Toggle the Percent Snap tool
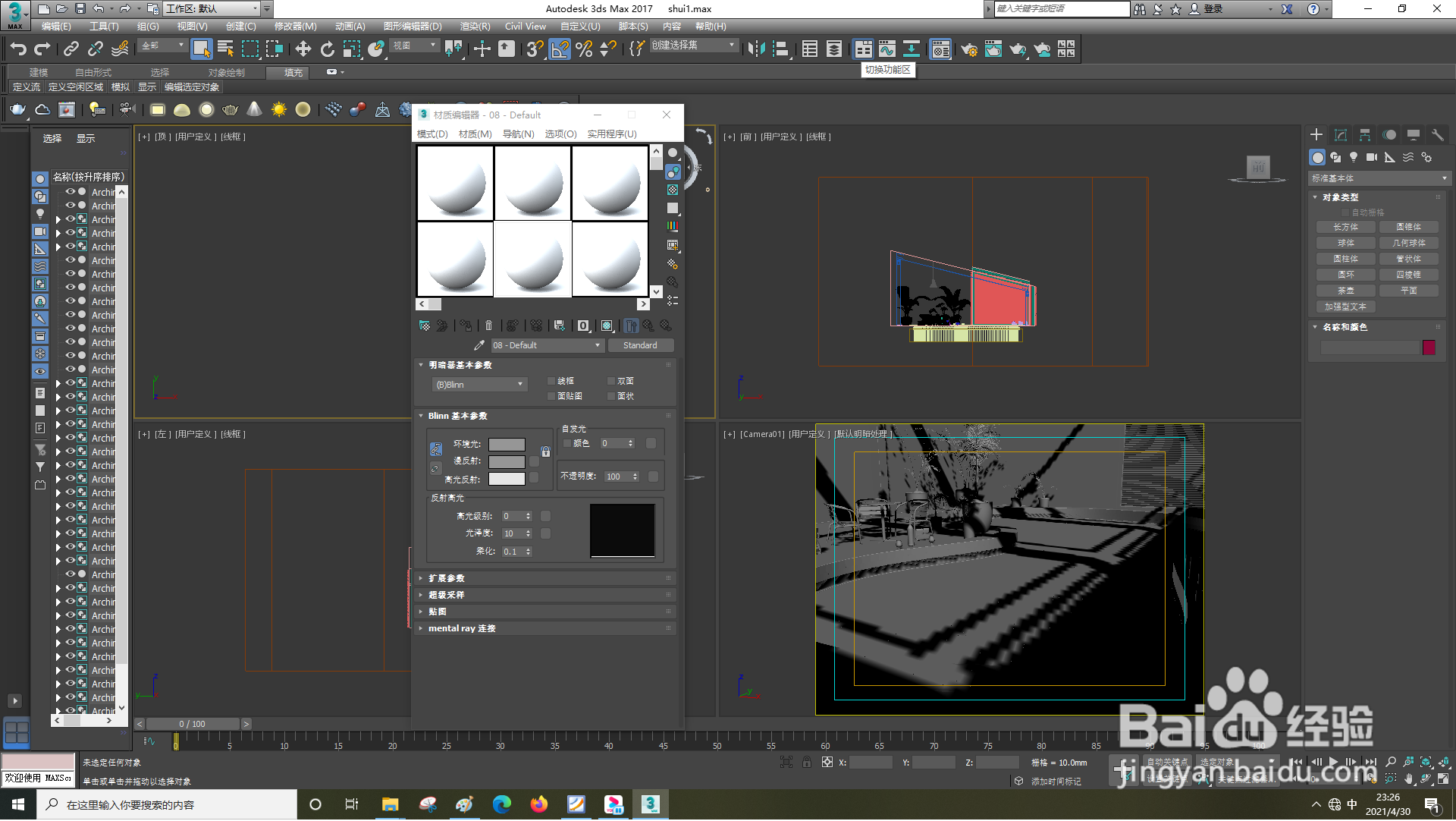 pyautogui.click(x=584, y=49)
